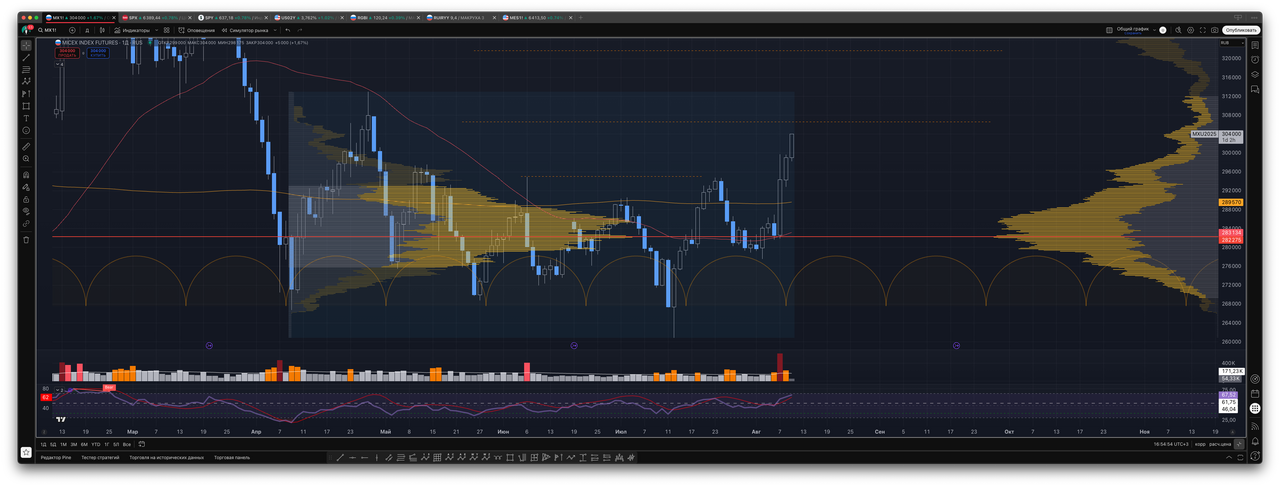Screen dimensions: 1280x487
Task: Click the red ПРОДАТЬ sell button
Action: [x=67, y=53]
